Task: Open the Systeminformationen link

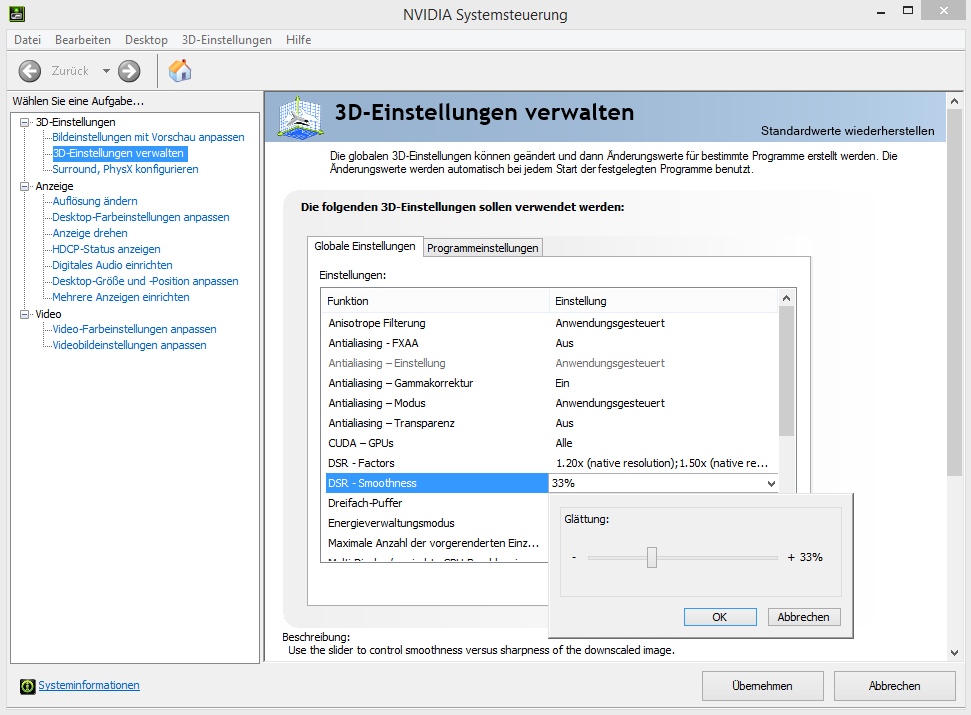Action: coord(89,685)
